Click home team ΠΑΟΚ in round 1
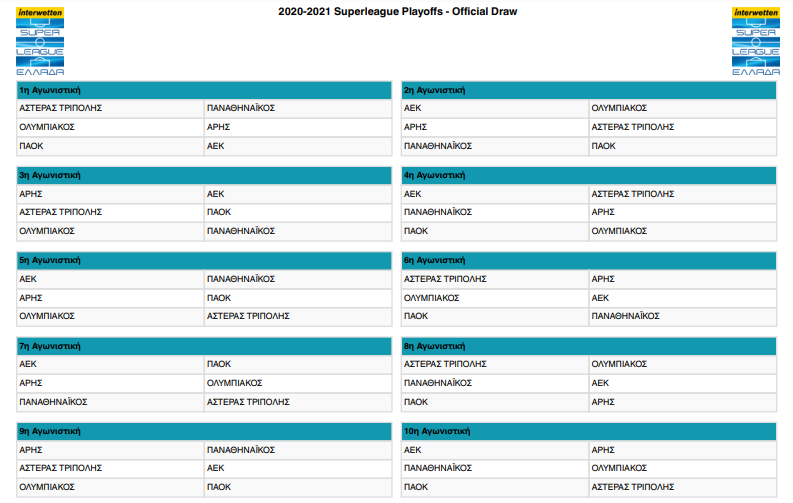 point(31,146)
